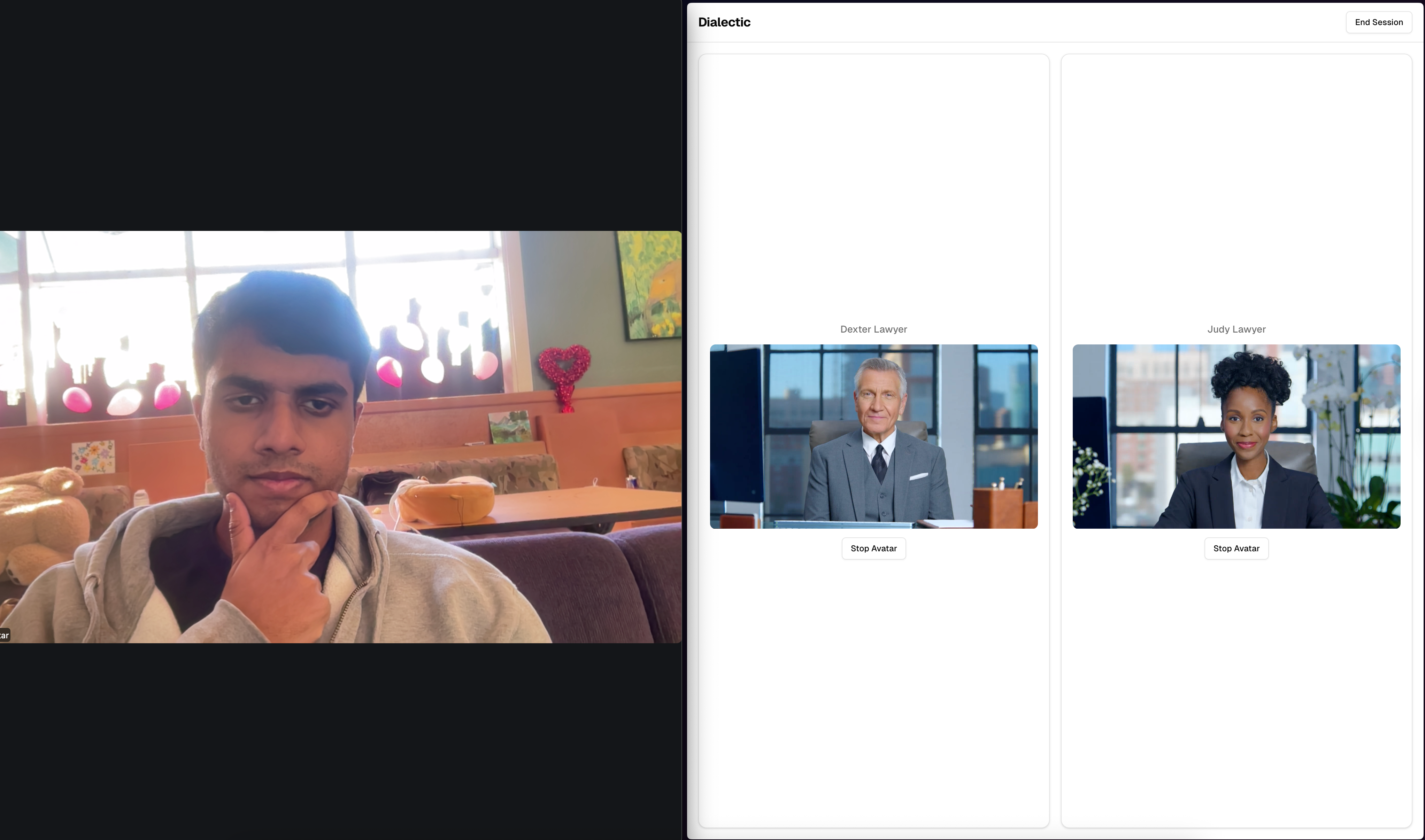This screenshot has width=1425, height=840.
Task: Click the Dexter Lawyer name label
Action: (x=873, y=329)
